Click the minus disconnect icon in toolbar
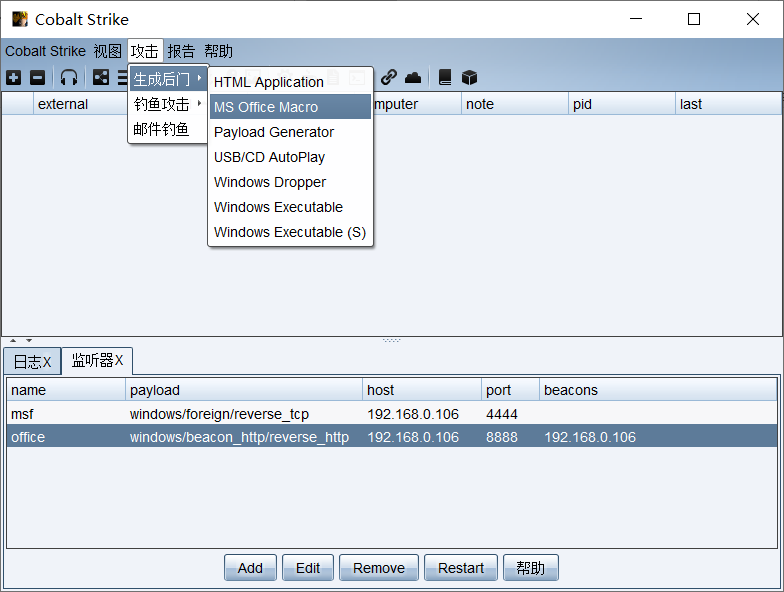Screen dimensions: 784x592 click(x=37, y=78)
